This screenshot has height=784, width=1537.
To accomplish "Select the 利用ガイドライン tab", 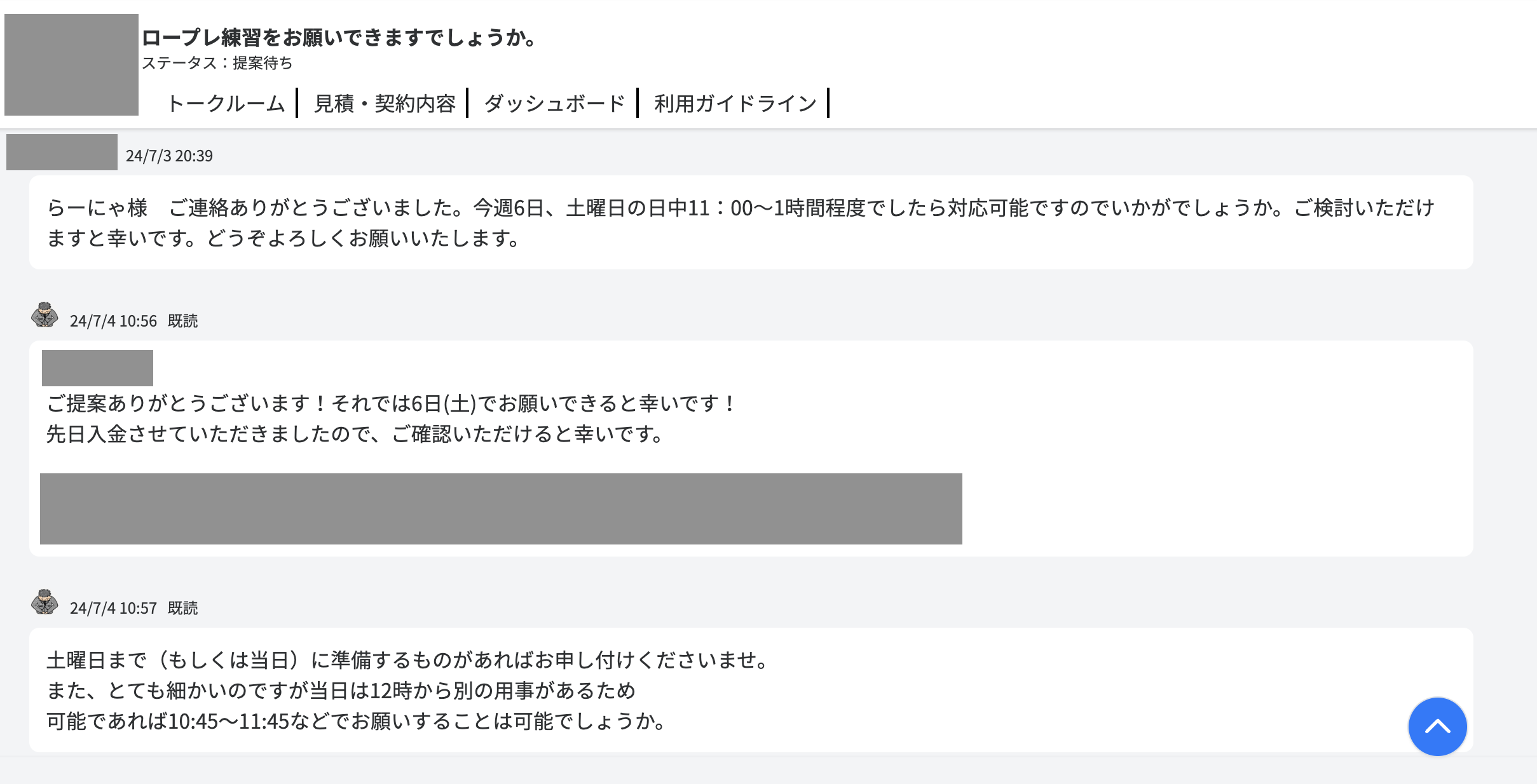I will pos(735,104).
